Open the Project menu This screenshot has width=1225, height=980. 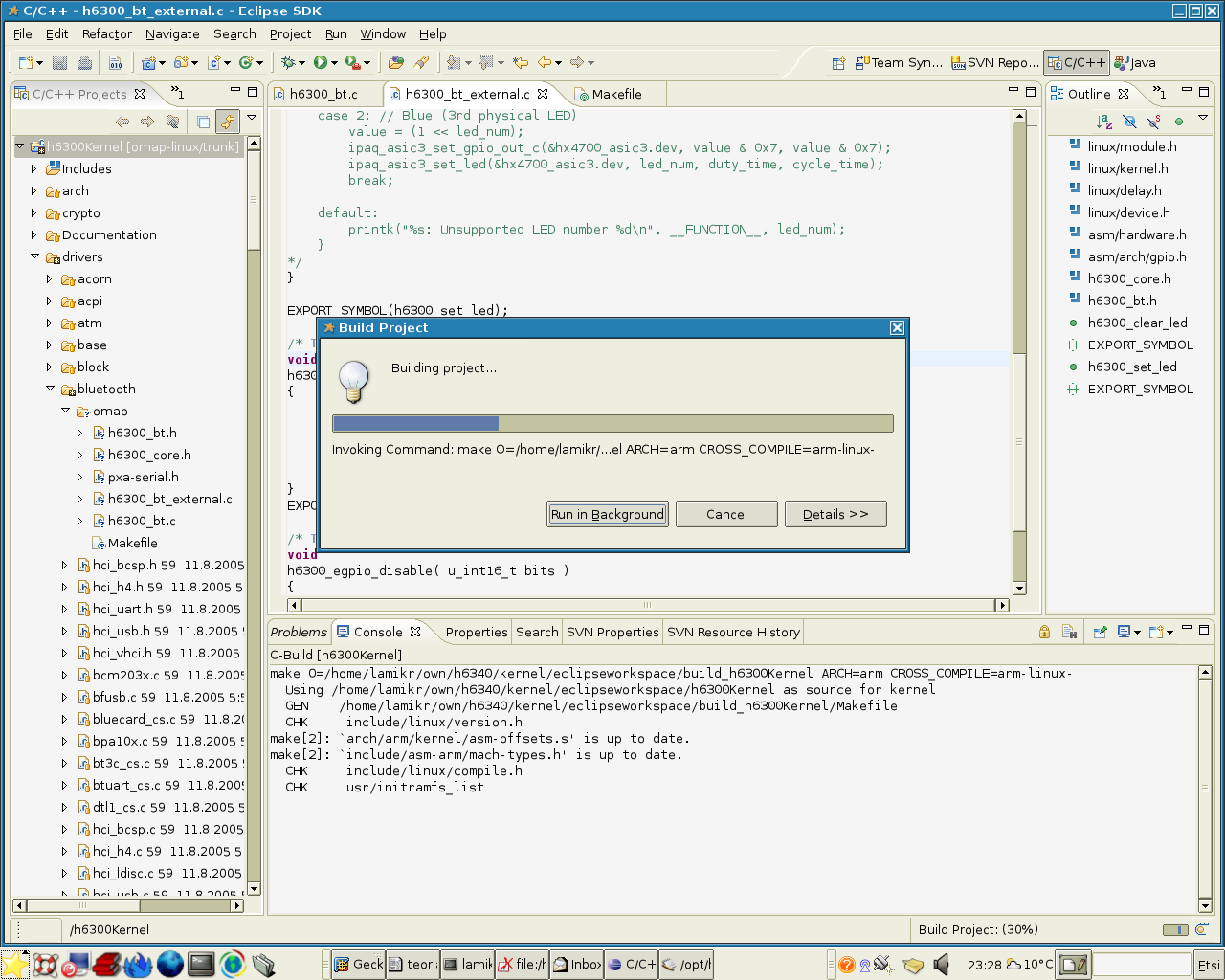290,33
